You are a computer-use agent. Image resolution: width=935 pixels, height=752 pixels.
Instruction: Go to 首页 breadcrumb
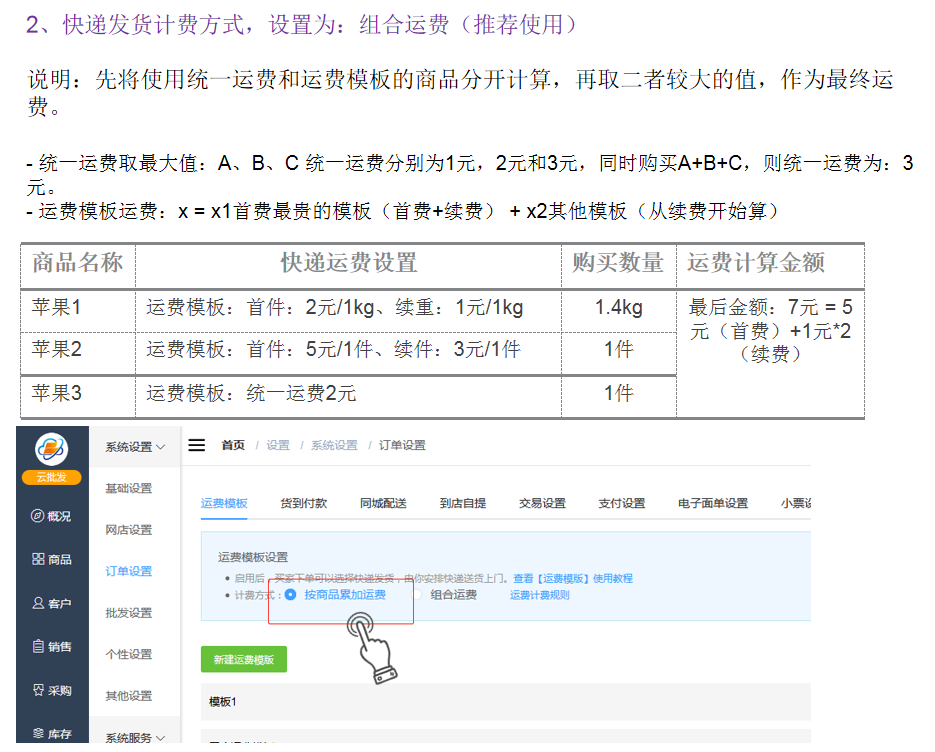click(x=233, y=445)
